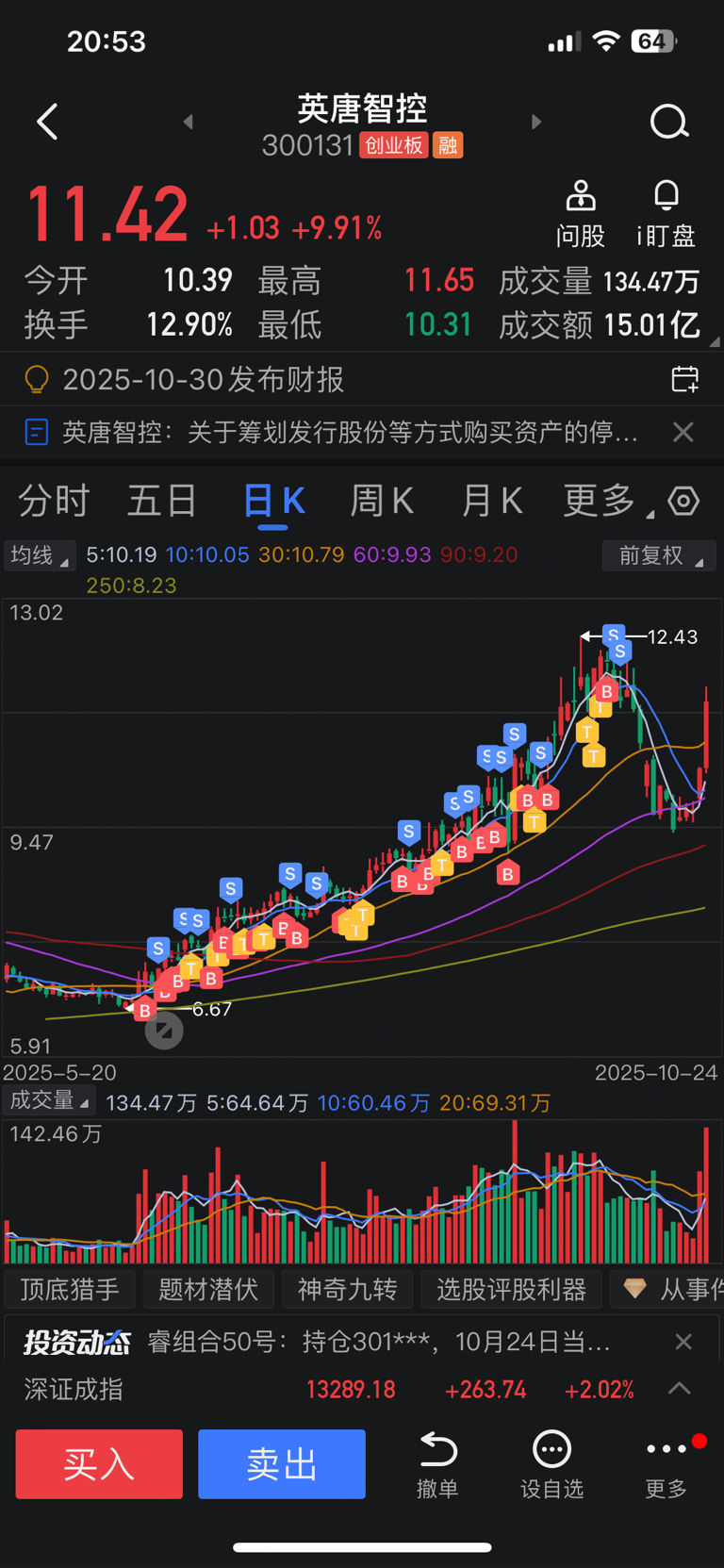Expand the 更多 chart period dropdown

tap(607, 501)
